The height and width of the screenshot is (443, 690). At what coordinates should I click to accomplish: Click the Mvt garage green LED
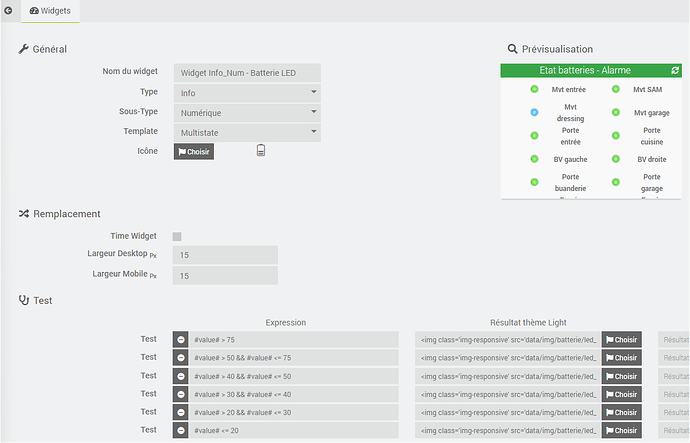coord(616,112)
